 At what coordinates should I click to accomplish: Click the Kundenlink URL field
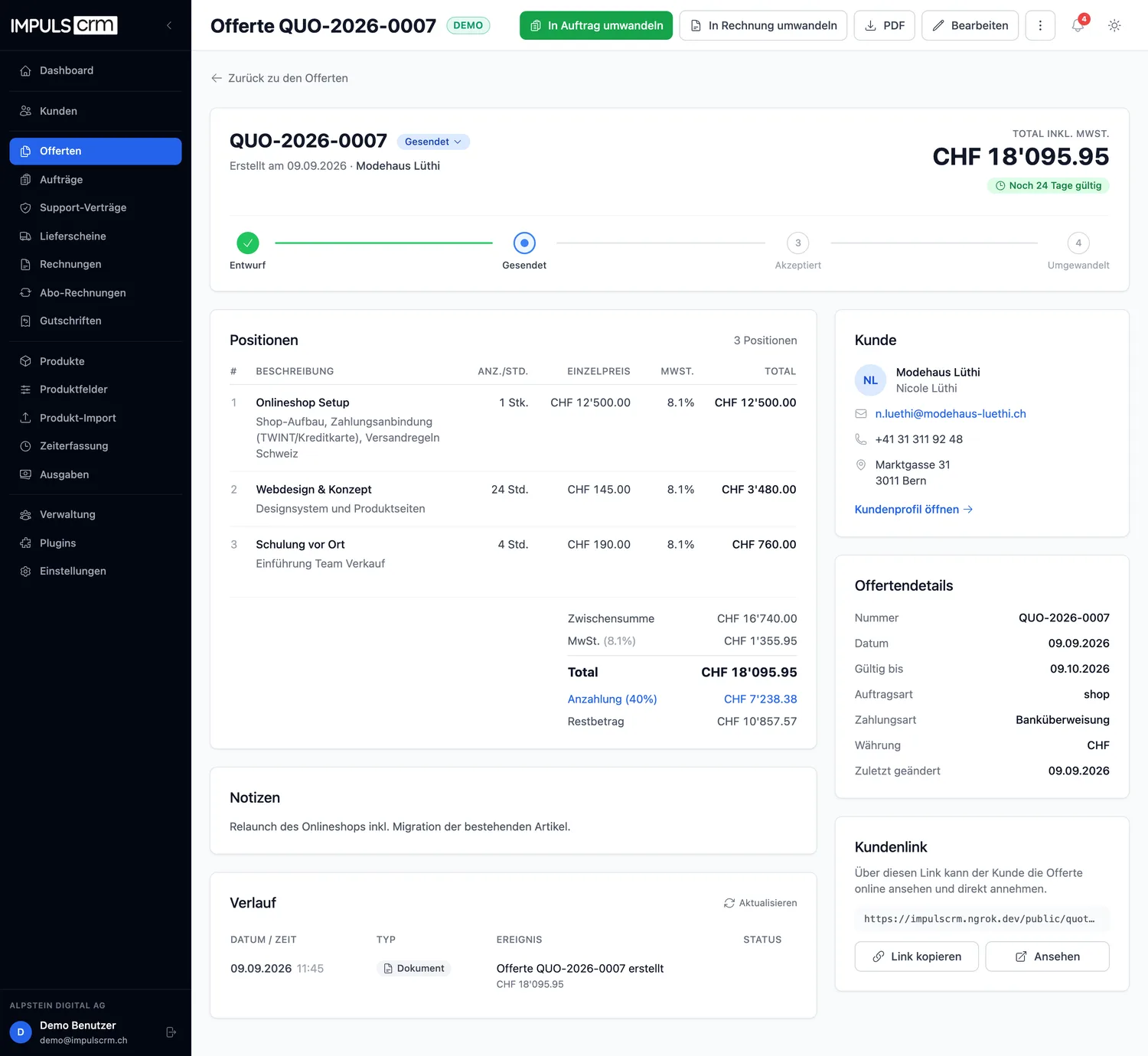[x=982, y=919]
